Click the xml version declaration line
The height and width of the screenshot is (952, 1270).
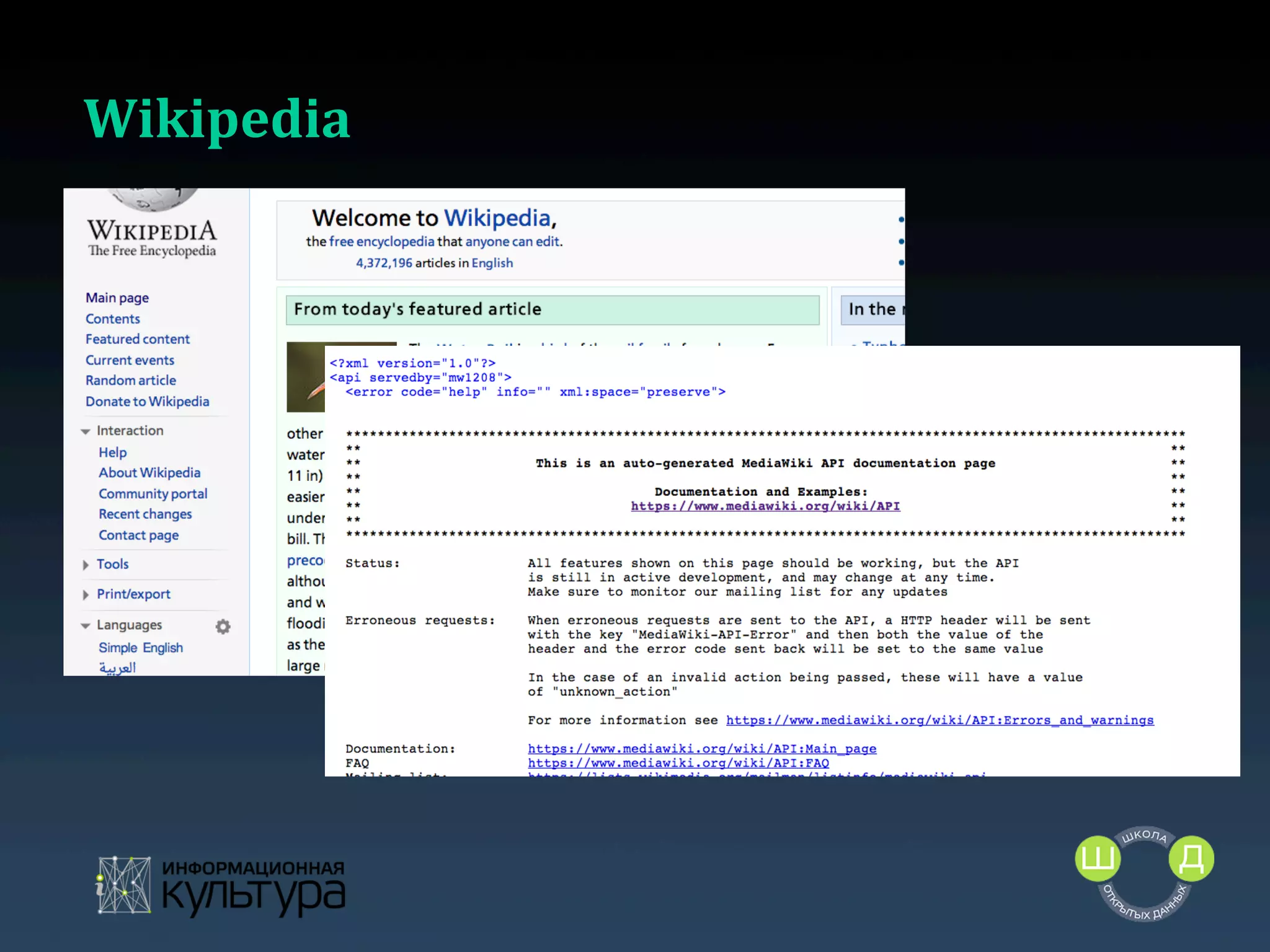click(x=412, y=363)
